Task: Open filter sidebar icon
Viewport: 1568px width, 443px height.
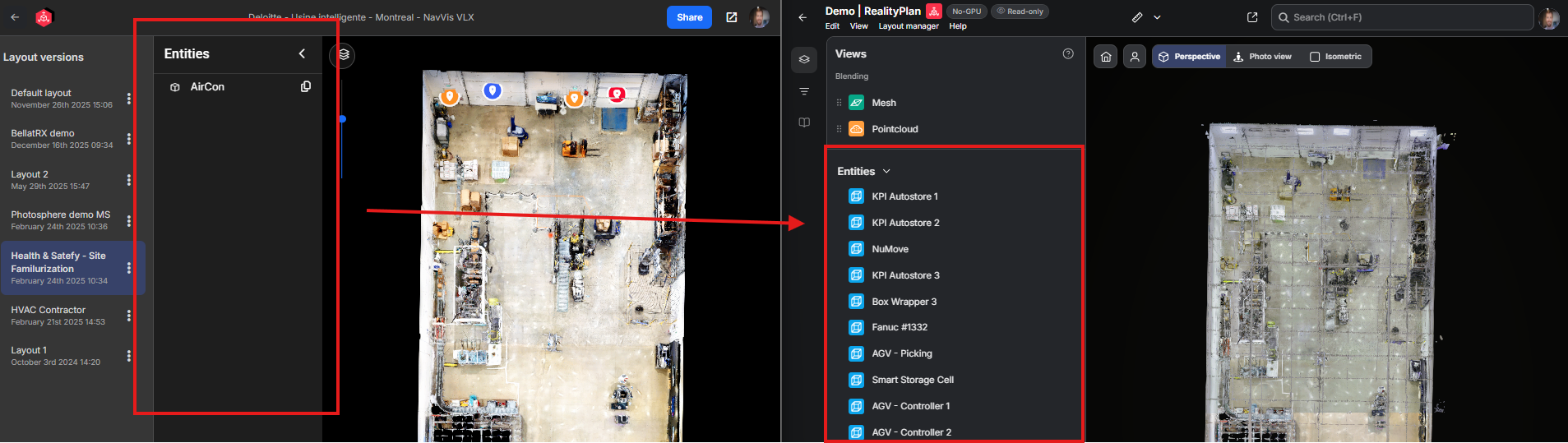Action: coord(804,91)
